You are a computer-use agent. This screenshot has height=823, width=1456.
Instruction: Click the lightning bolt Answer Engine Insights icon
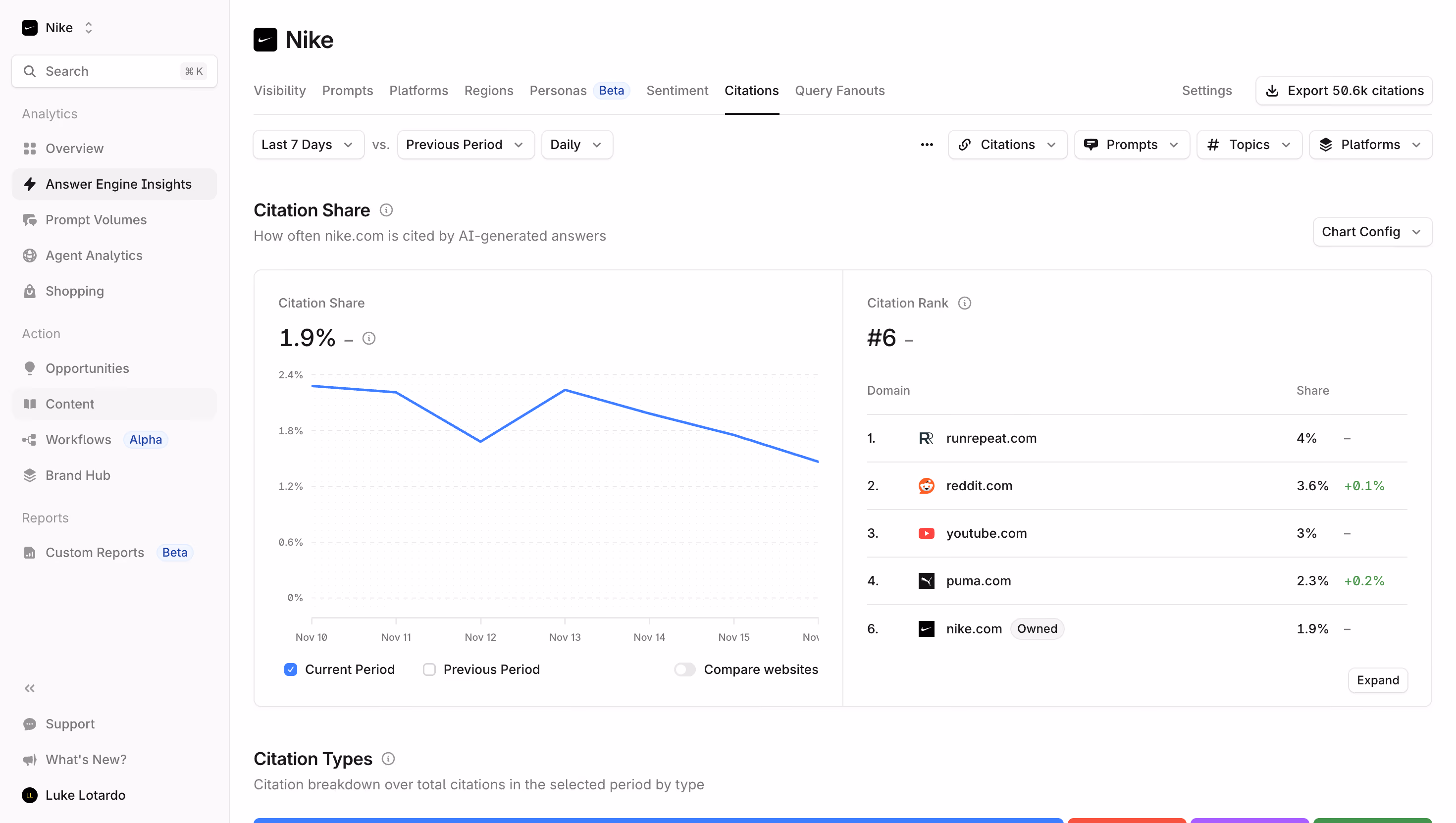point(29,184)
